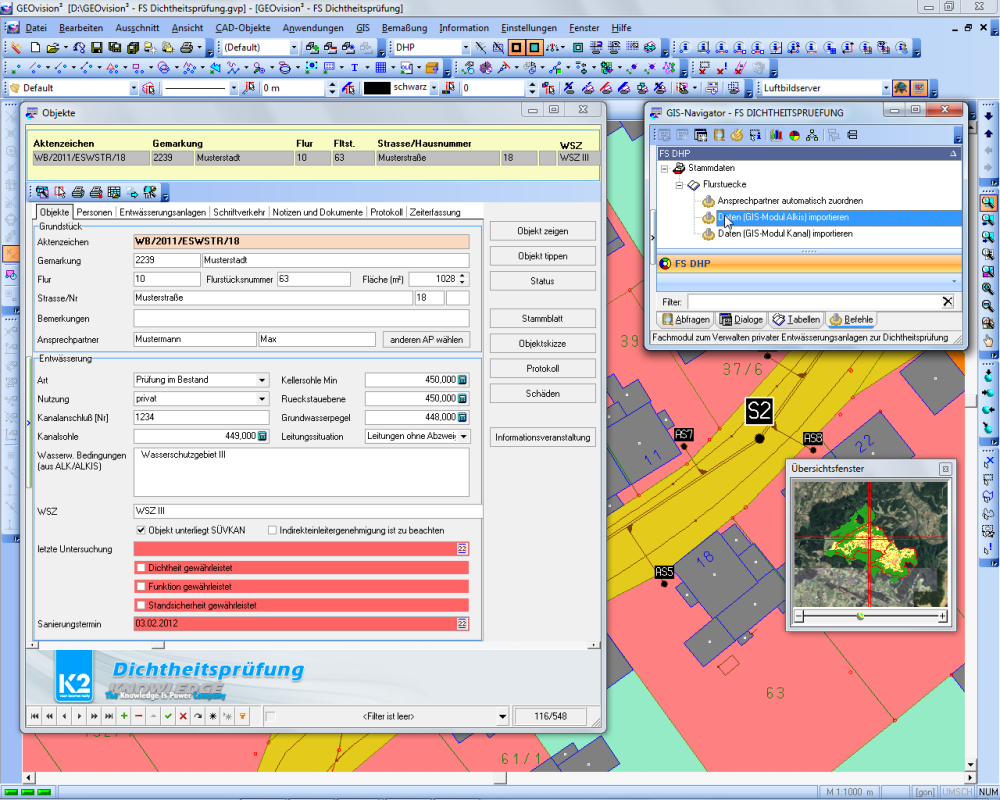Image resolution: width=1000 pixels, height=800 pixels.
Task: Switch to the Personen tab
Action: click(x=94, y=212)
